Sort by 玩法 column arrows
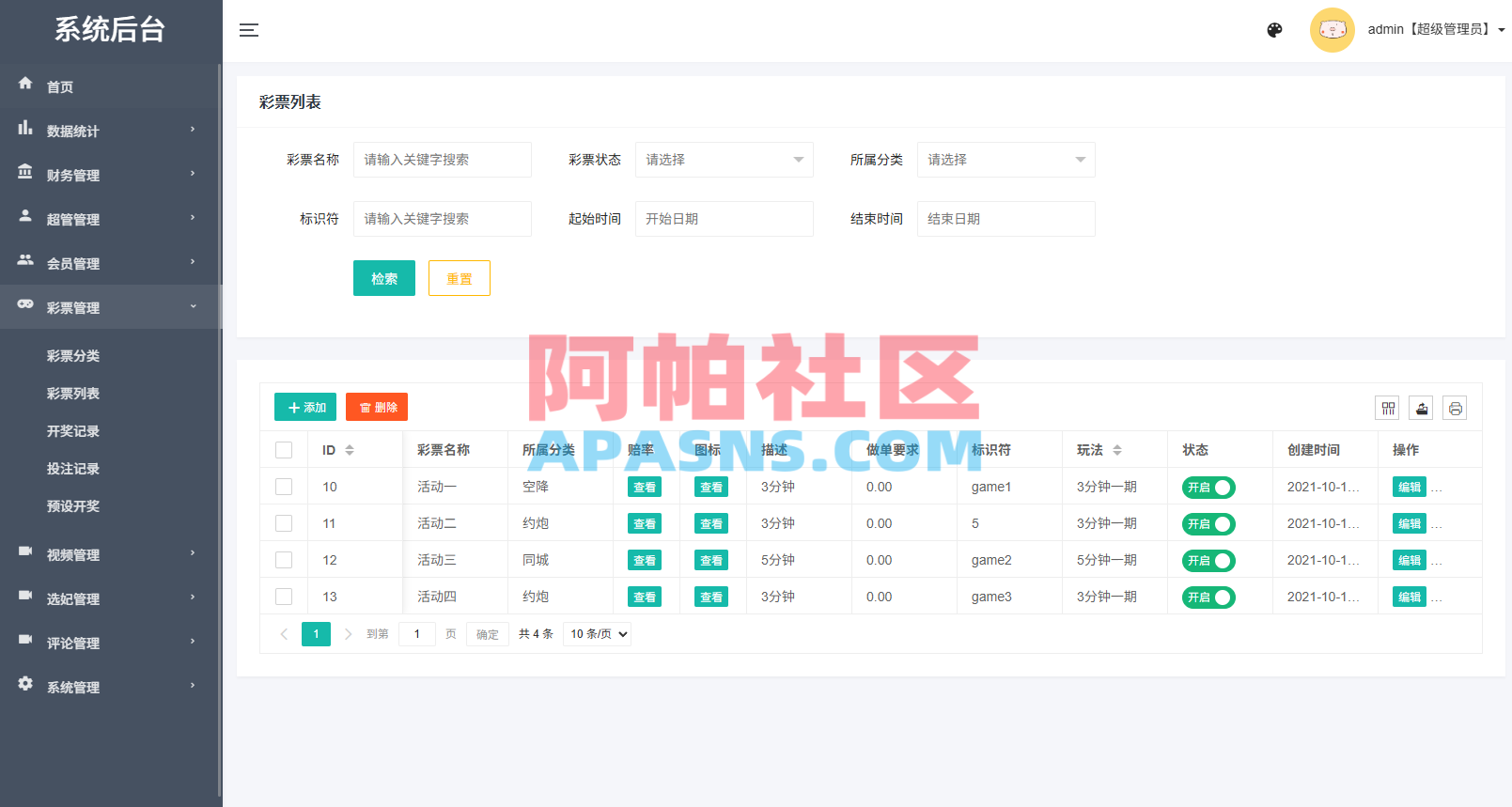Screen dimensions: 1512x807 click(x=1117, y=450)
